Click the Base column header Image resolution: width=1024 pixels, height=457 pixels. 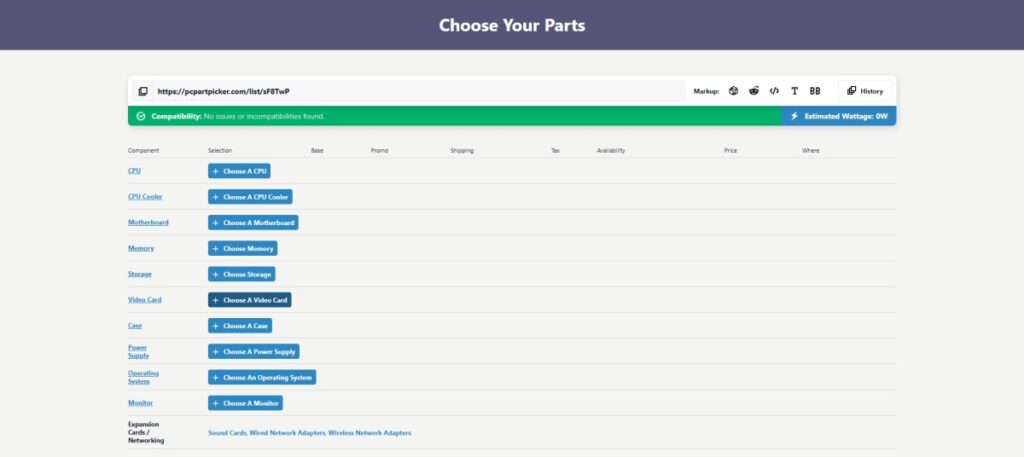tap(317, 151)
